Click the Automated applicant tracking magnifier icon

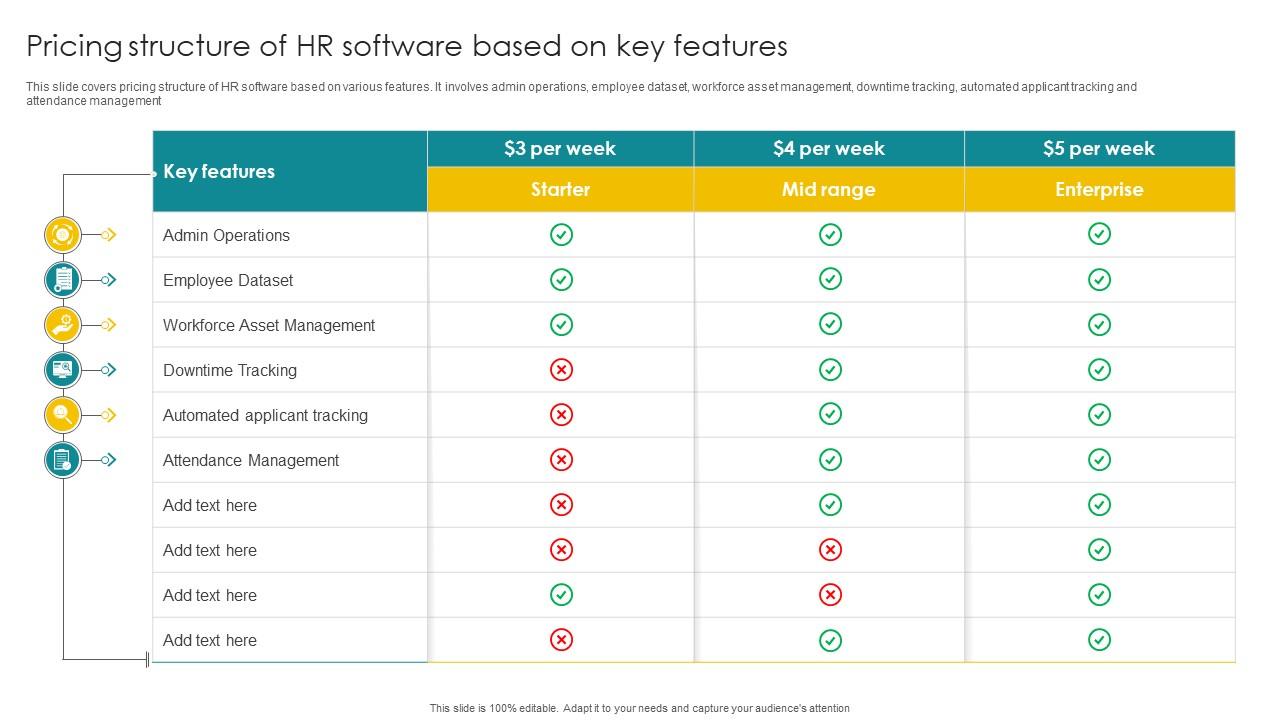coord(62,415)
